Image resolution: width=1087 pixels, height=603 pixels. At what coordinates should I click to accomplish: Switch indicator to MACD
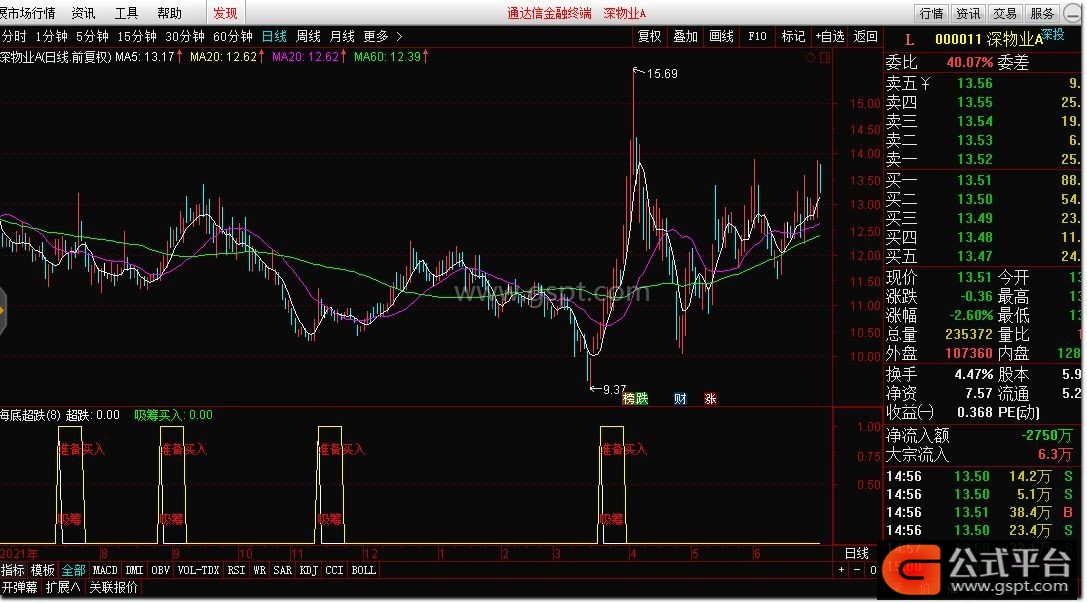click(105, 570)
